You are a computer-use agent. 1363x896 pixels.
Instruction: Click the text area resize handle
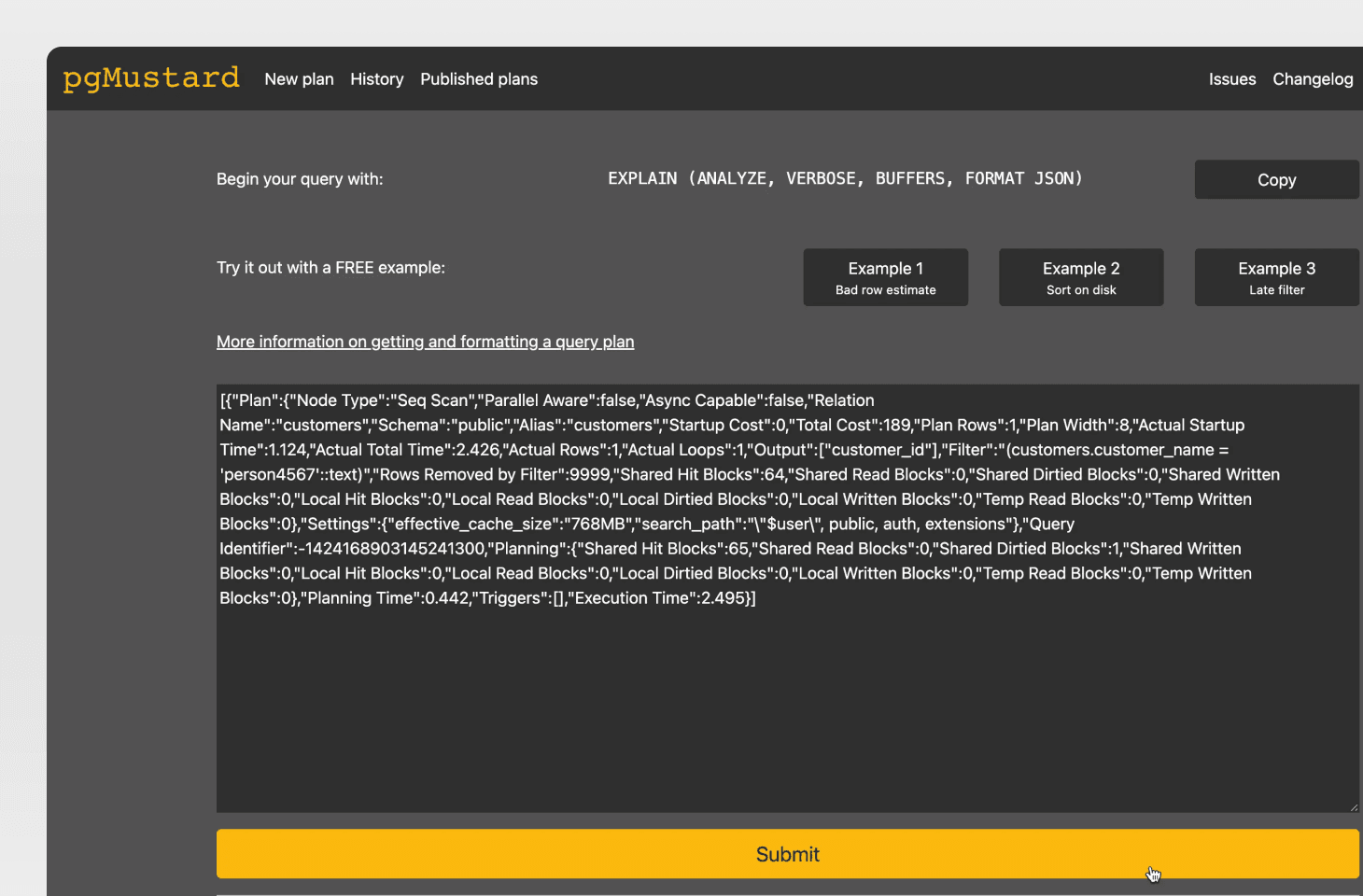click(1353, 806)
